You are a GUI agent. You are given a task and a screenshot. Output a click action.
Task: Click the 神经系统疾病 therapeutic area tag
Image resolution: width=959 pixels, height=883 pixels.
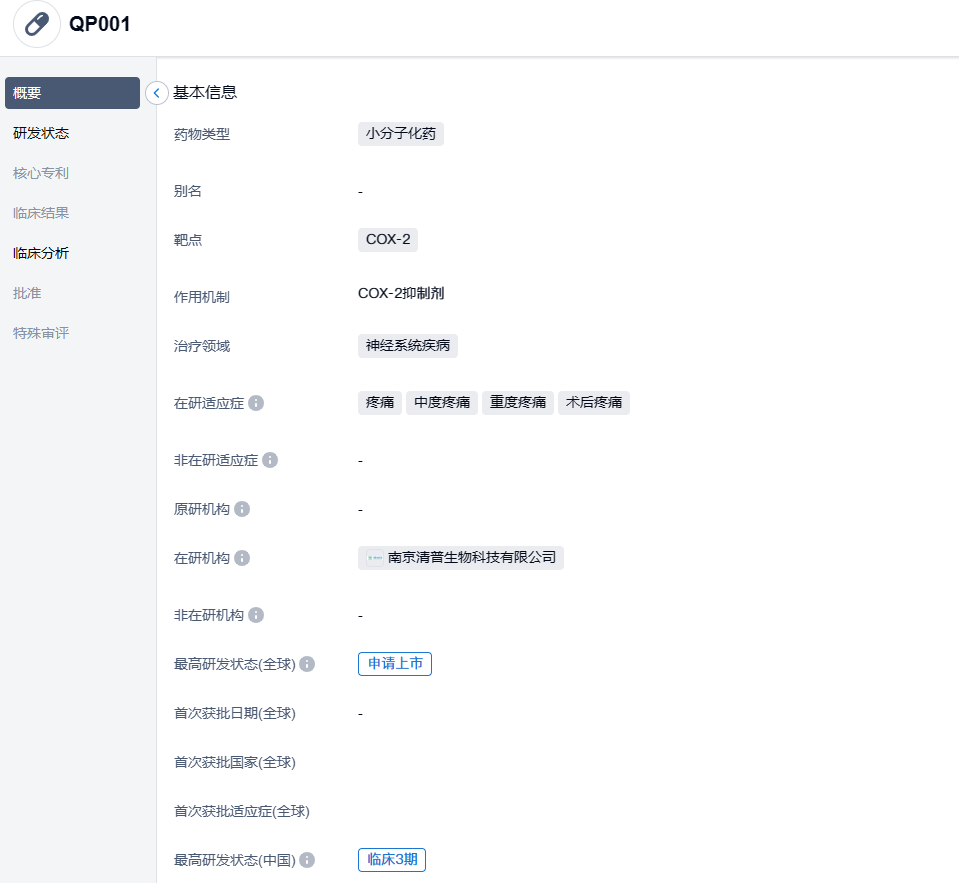click(x=408, y=346)
